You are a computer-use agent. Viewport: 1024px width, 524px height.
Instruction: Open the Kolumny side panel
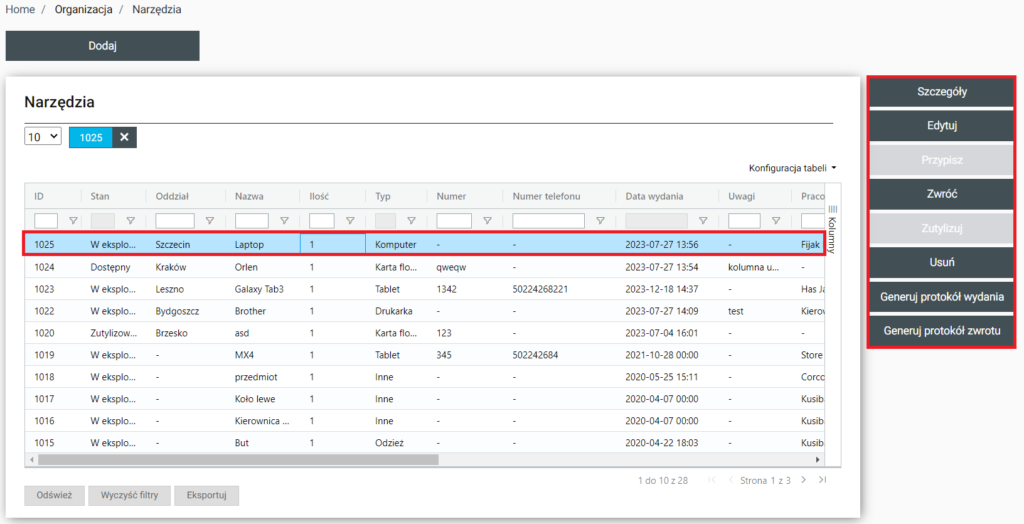click(832, 225)
